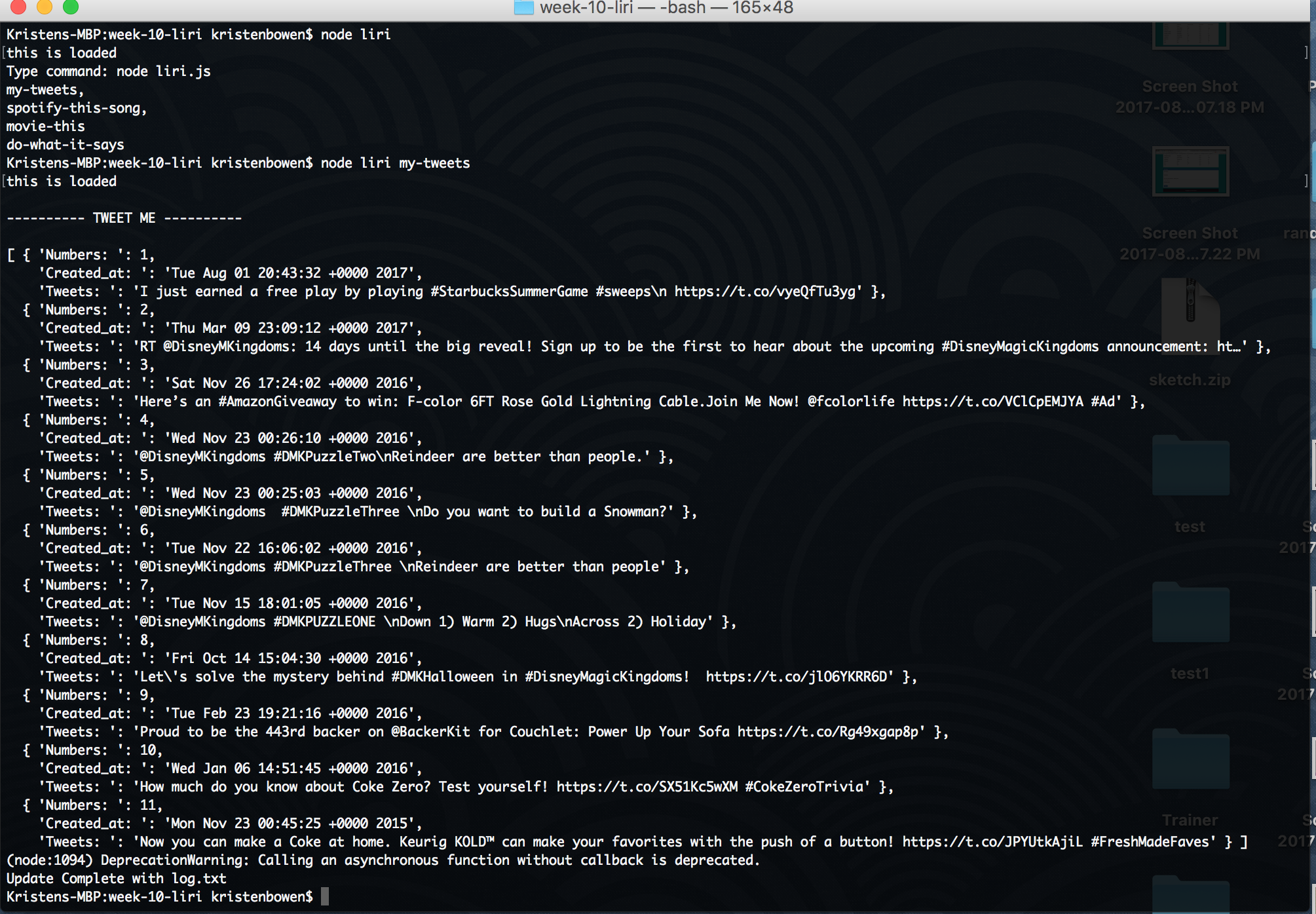Click the https://t.co/SX51Kc5wXM URL
This screenshot has width=1316, height=914.
tap(647, 786)
